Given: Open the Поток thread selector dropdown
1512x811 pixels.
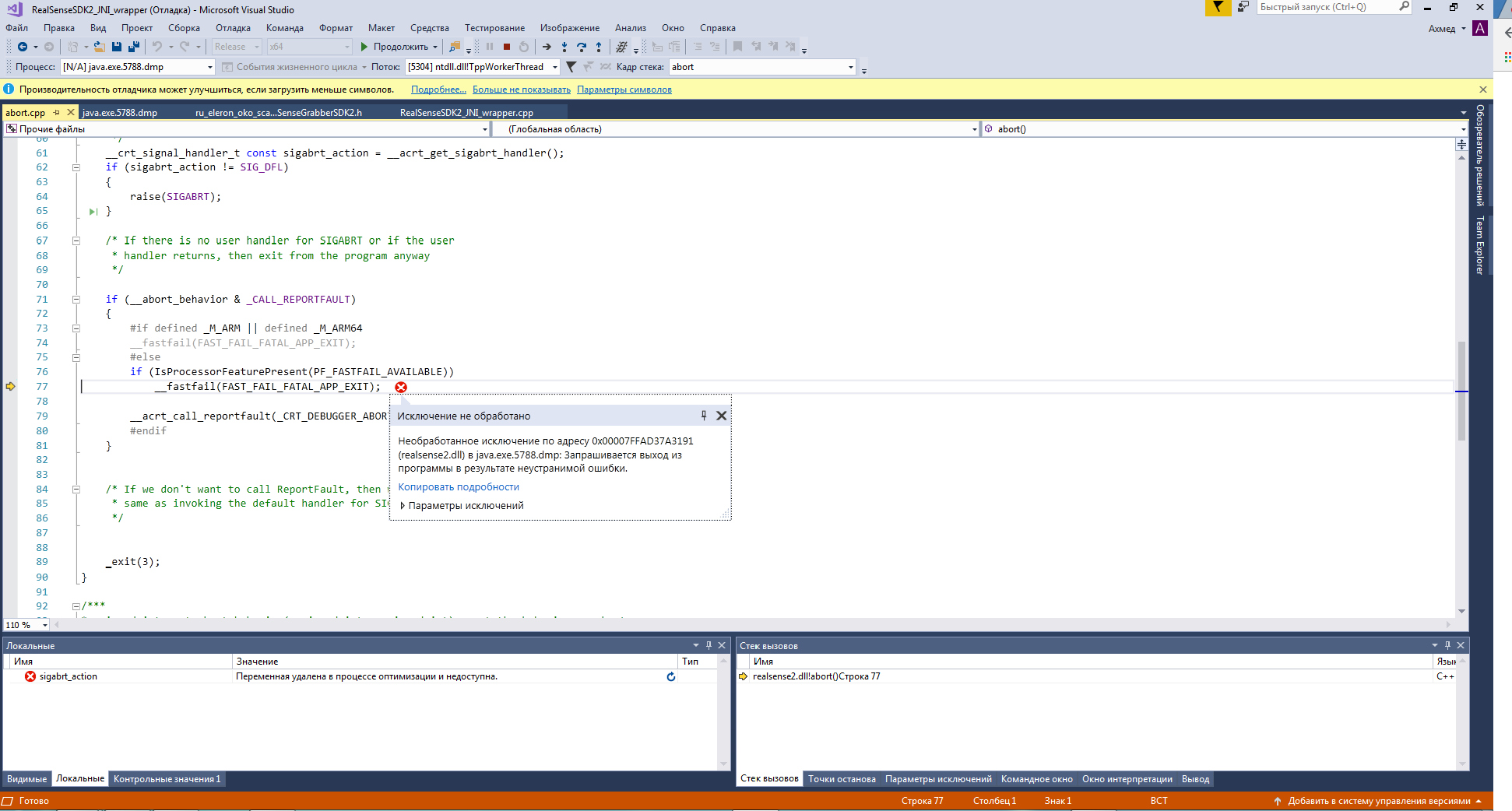Looking at the screenshot, I should [554, 67].
